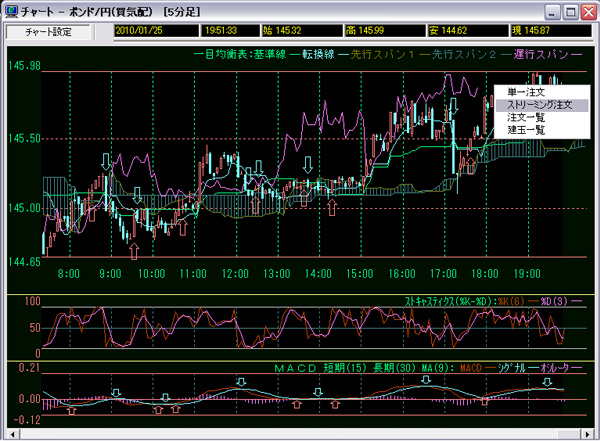The height and width of the screenshot is (441, 600).
Task: Click the ストキャスティクス indicator label
Action: click(x=450, y=302)
